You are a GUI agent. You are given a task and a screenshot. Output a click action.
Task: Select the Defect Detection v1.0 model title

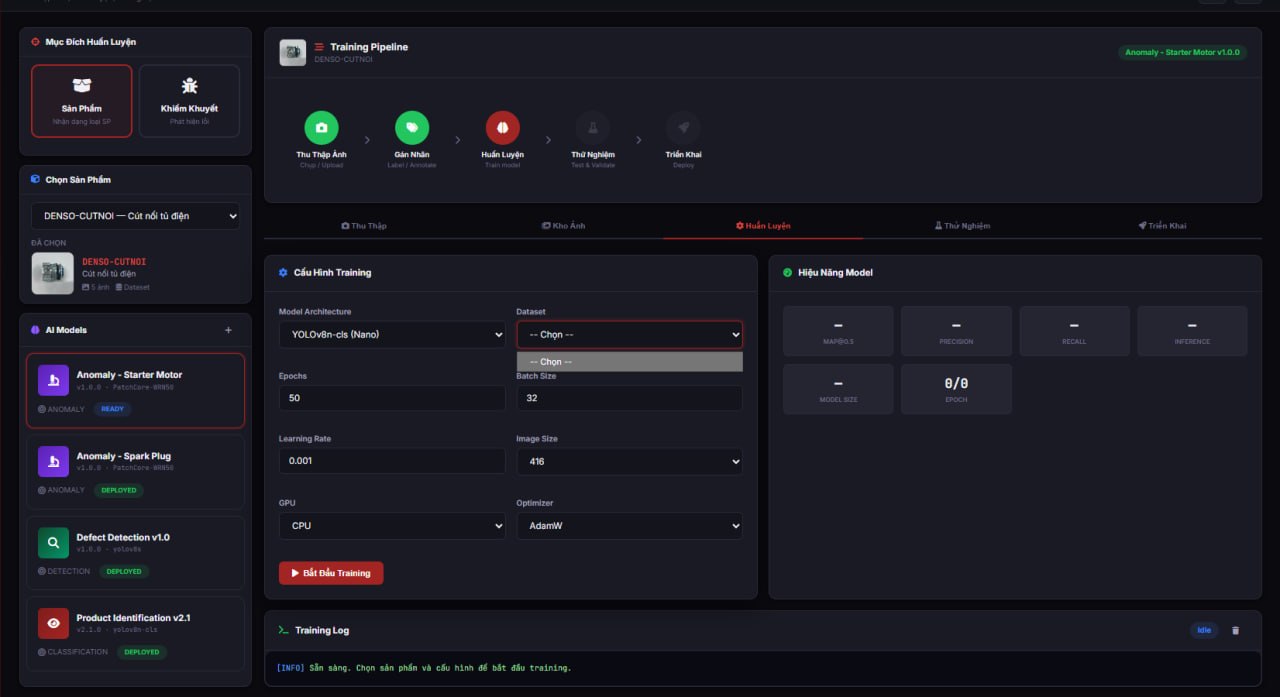pos(123,537)
